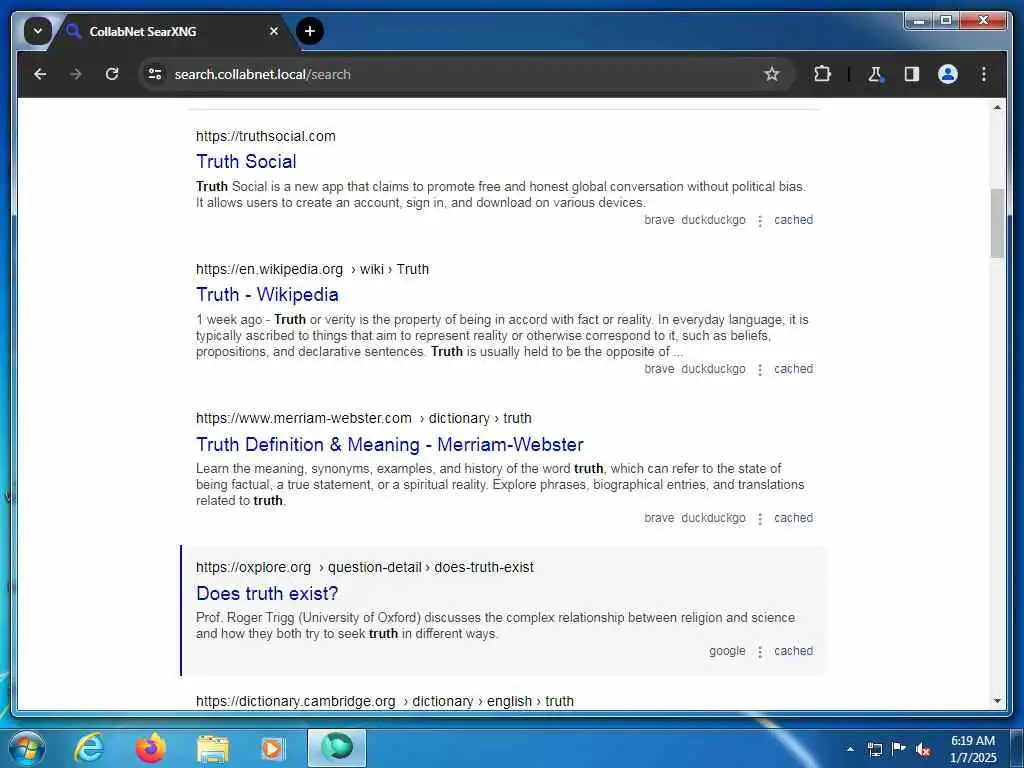Screen dimensions: 1024x768
Task: Launch Firefox from taskbar
Action: pyautogui.click(x=150, y=748)
